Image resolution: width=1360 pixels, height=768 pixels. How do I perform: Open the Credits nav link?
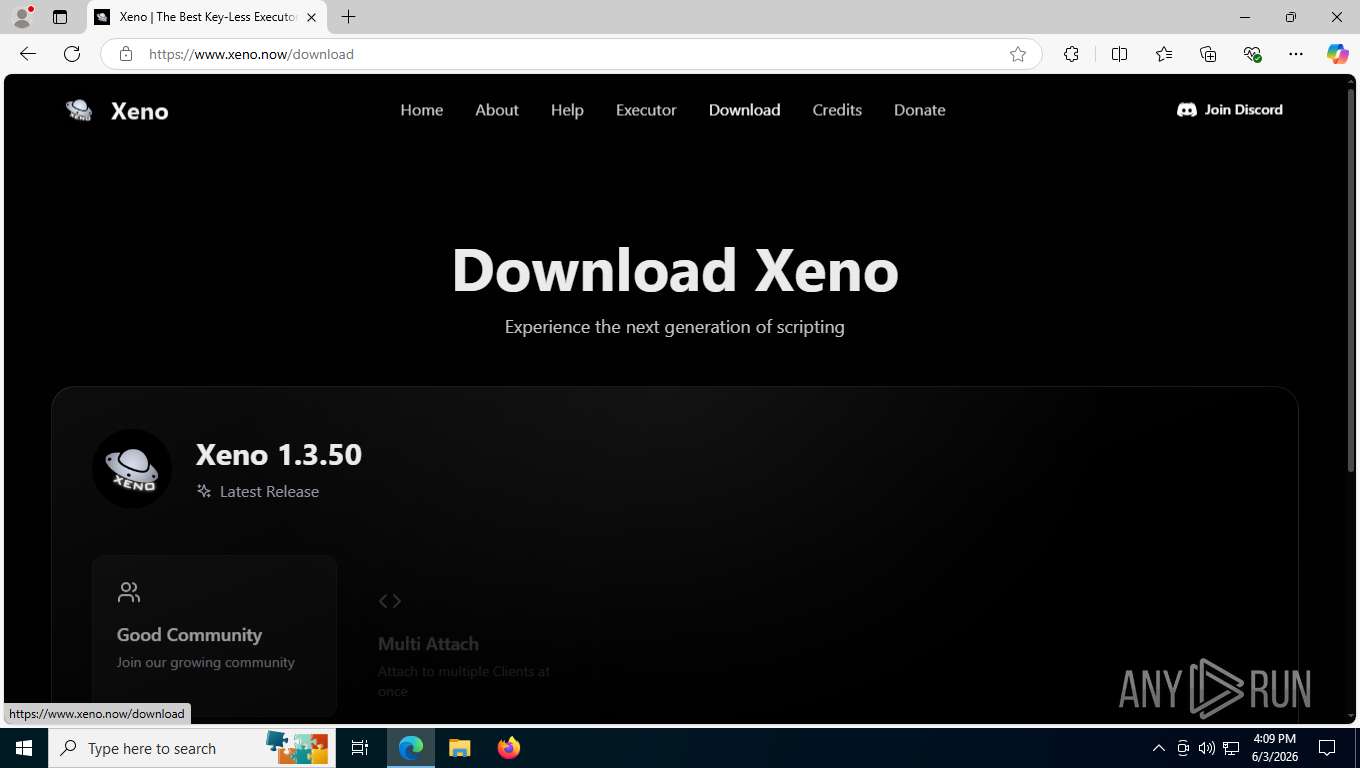click(x=837, y=110)
